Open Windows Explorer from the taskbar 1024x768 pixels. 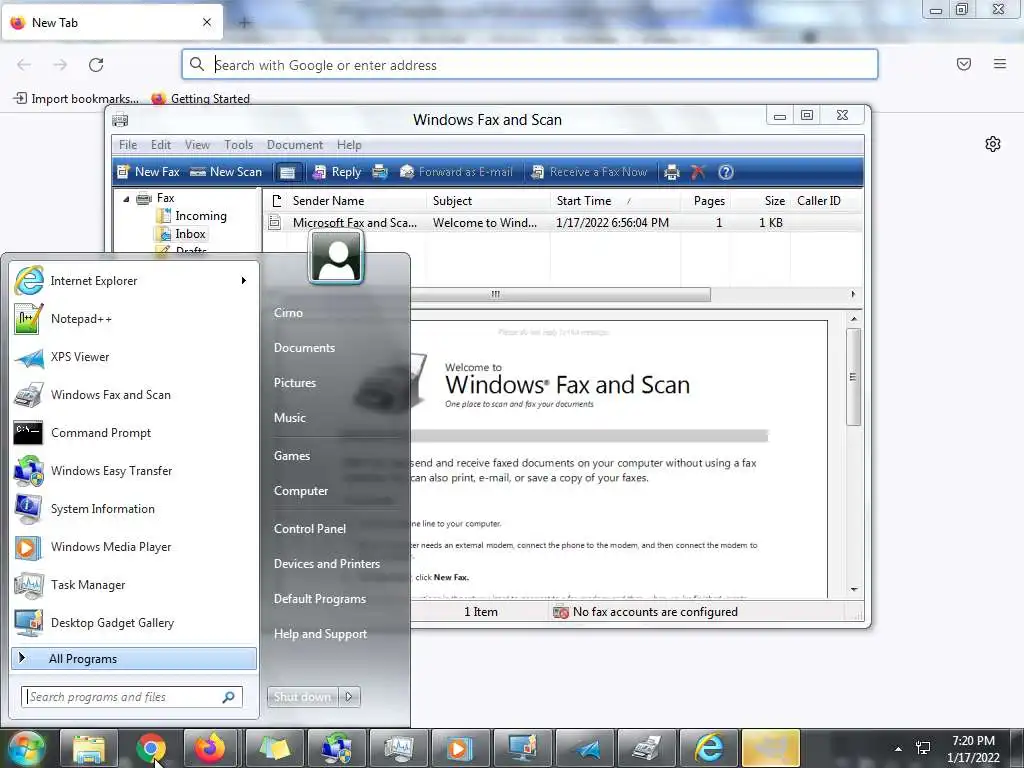click(x=89, y=748)
